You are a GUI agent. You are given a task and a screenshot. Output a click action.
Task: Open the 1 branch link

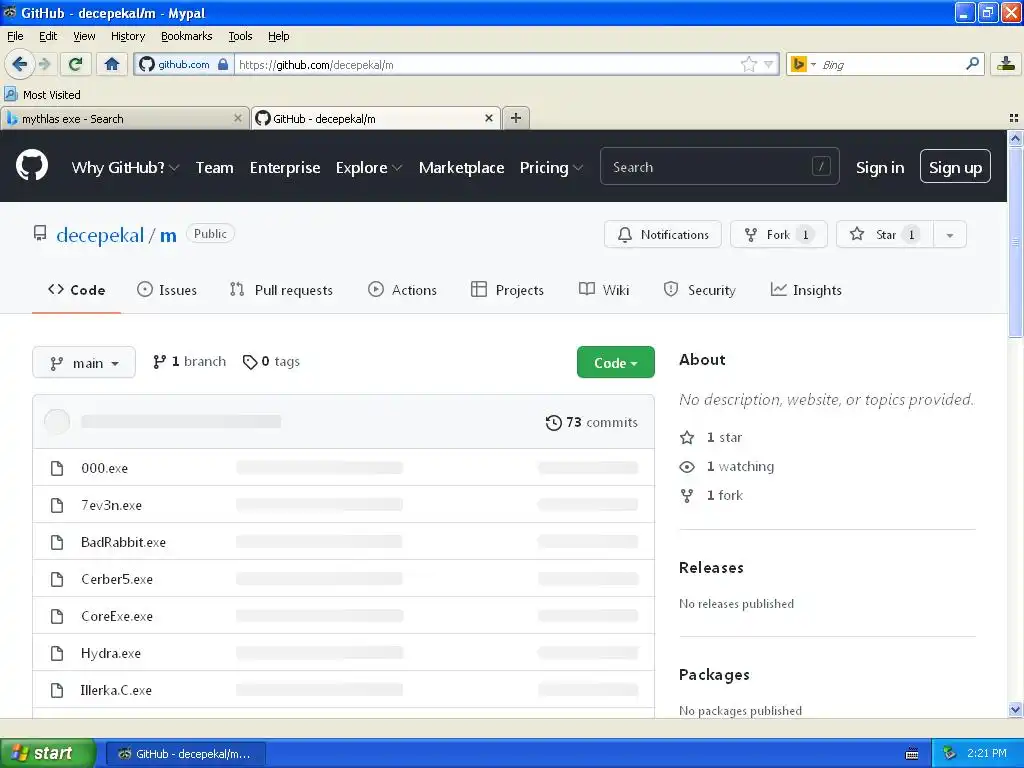click(189, 362)
